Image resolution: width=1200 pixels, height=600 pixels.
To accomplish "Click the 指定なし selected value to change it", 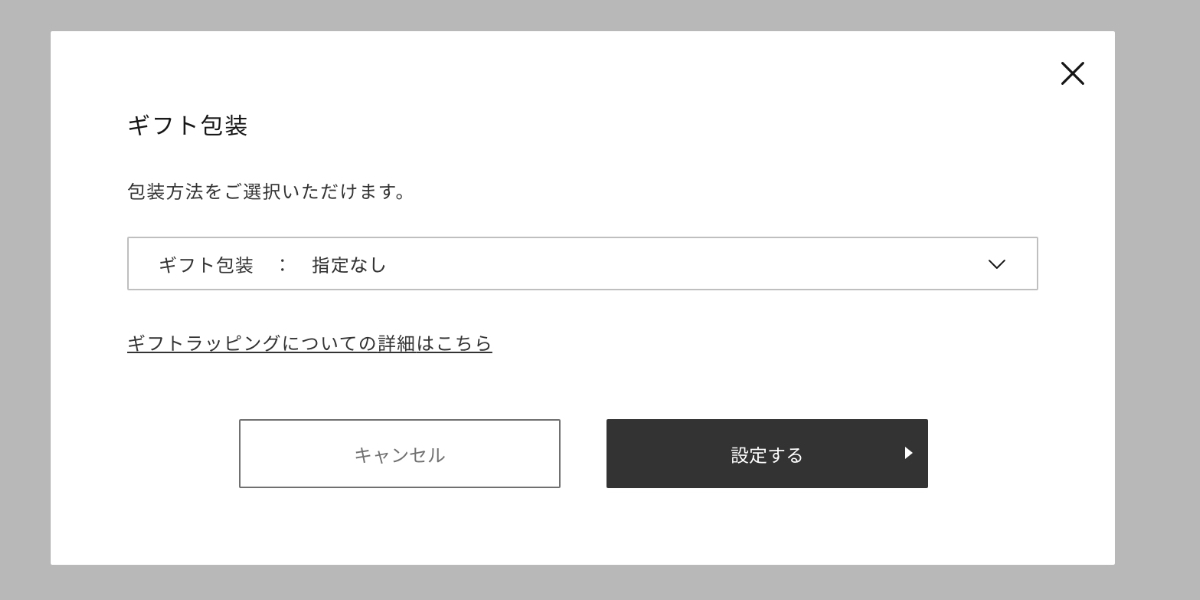I will (x=348, y=264).
